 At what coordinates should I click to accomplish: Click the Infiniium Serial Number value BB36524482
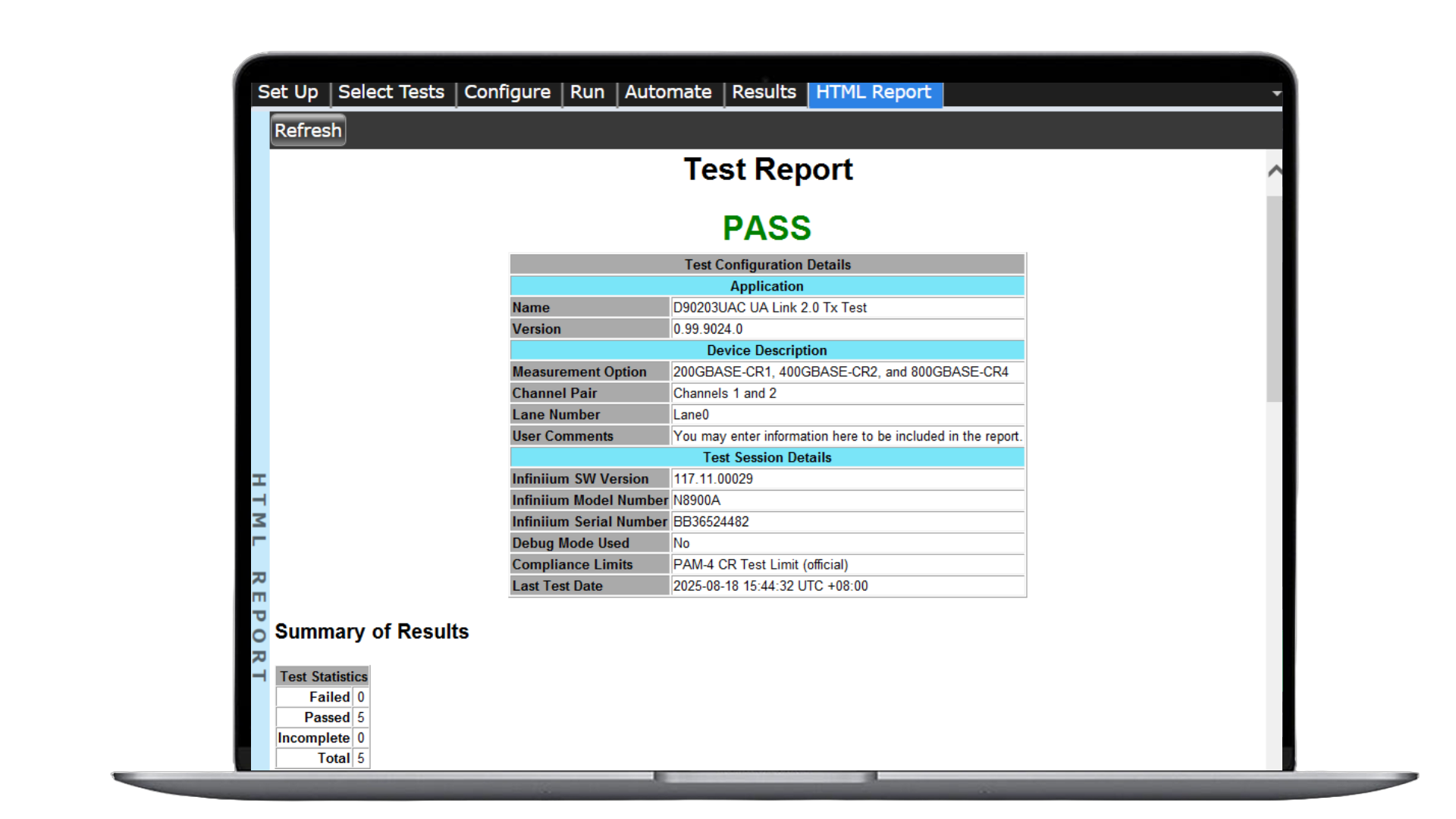pos(711,522)
